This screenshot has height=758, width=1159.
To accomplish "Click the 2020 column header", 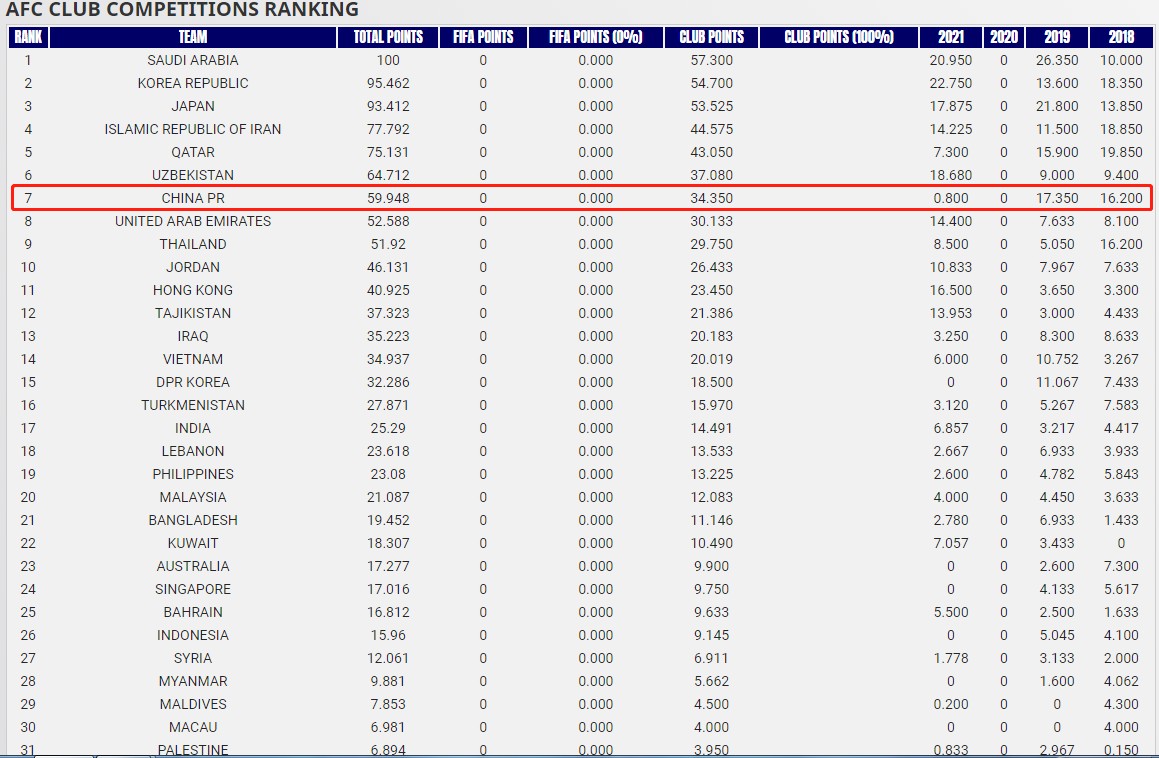I will (x=1004, y=37).
